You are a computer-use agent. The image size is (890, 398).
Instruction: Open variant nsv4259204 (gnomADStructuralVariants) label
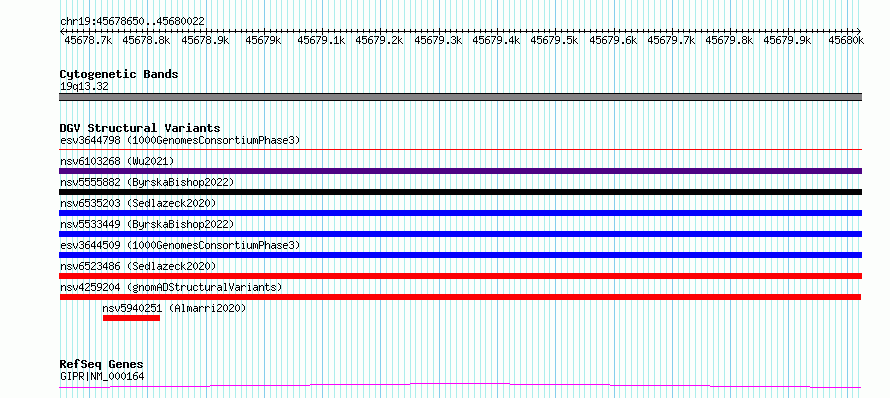coord(171,287)
